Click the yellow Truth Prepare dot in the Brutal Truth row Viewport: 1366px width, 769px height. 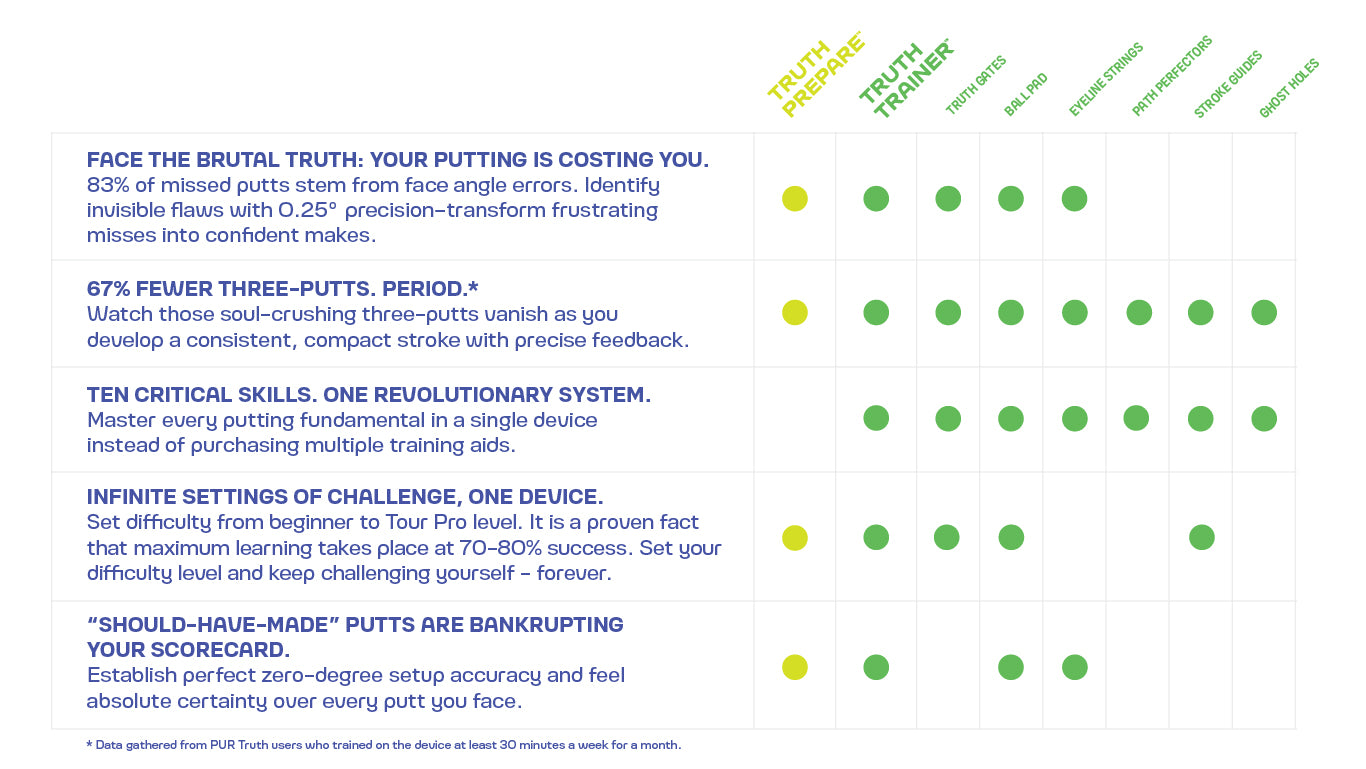pos(795,198)
